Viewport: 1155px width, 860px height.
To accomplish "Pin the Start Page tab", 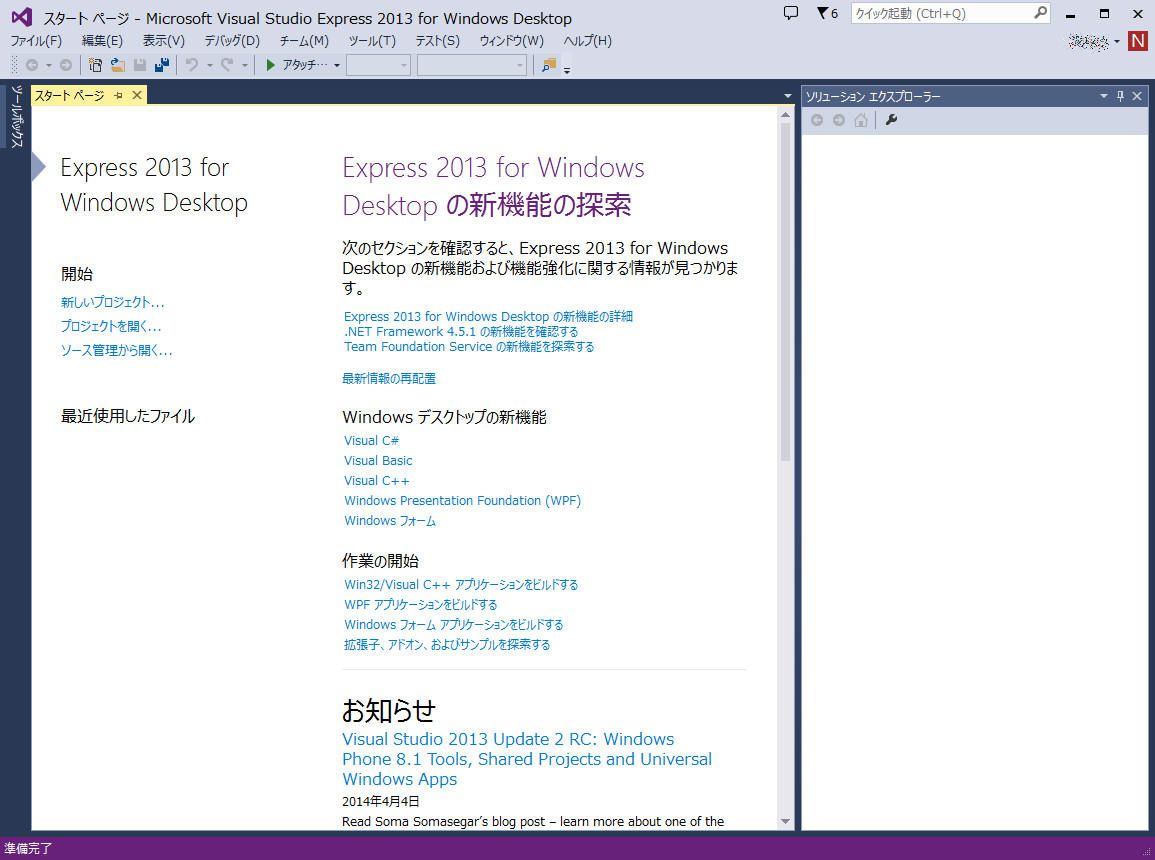I will click(x=118, y=95).
